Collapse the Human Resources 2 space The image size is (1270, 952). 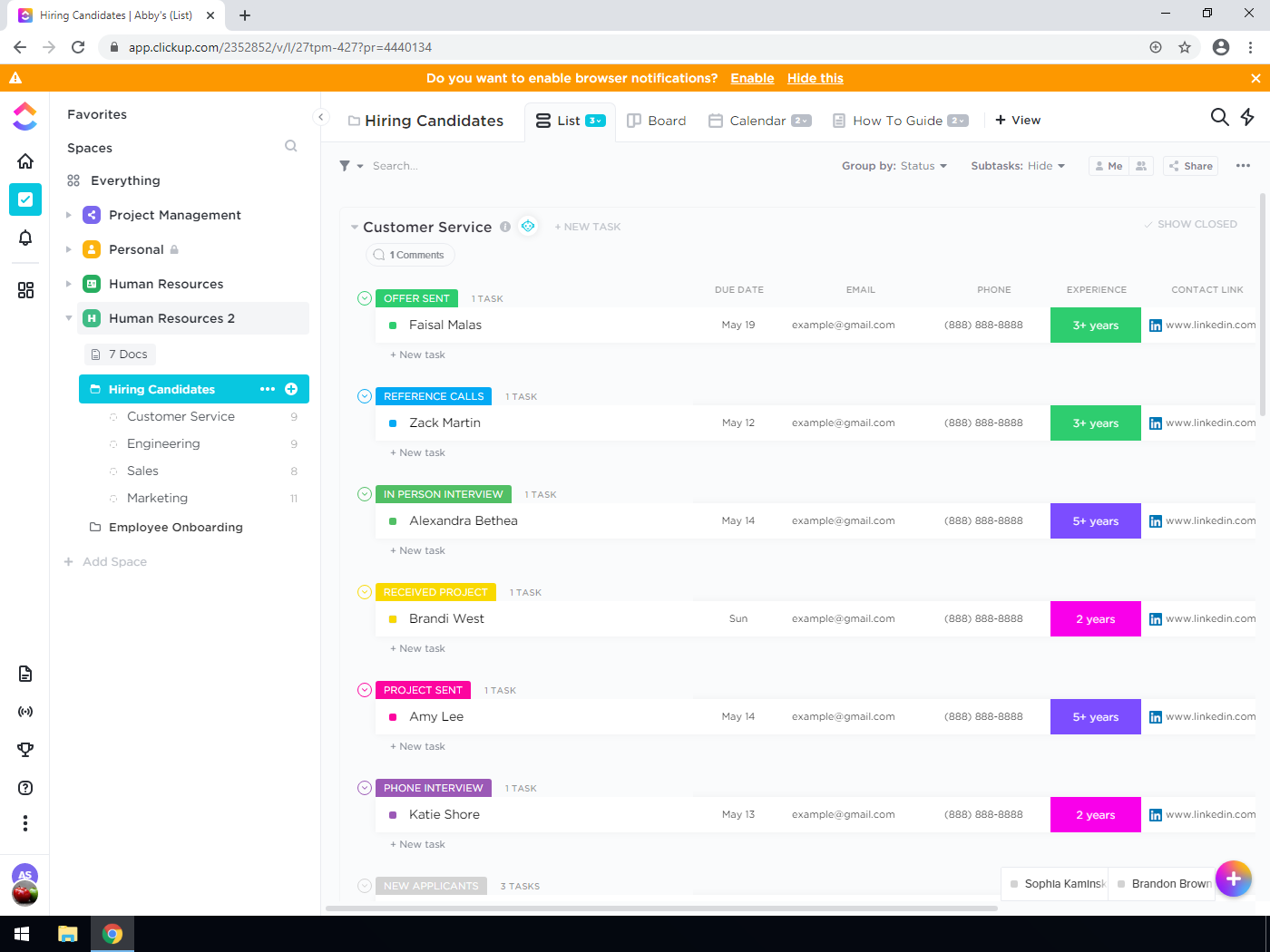(69, 318)
